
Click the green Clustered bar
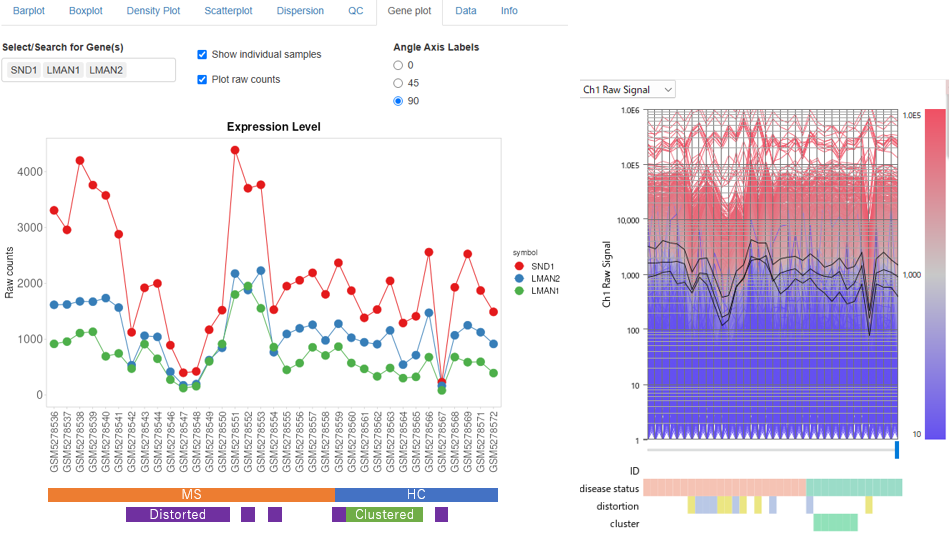coord(384,515)
